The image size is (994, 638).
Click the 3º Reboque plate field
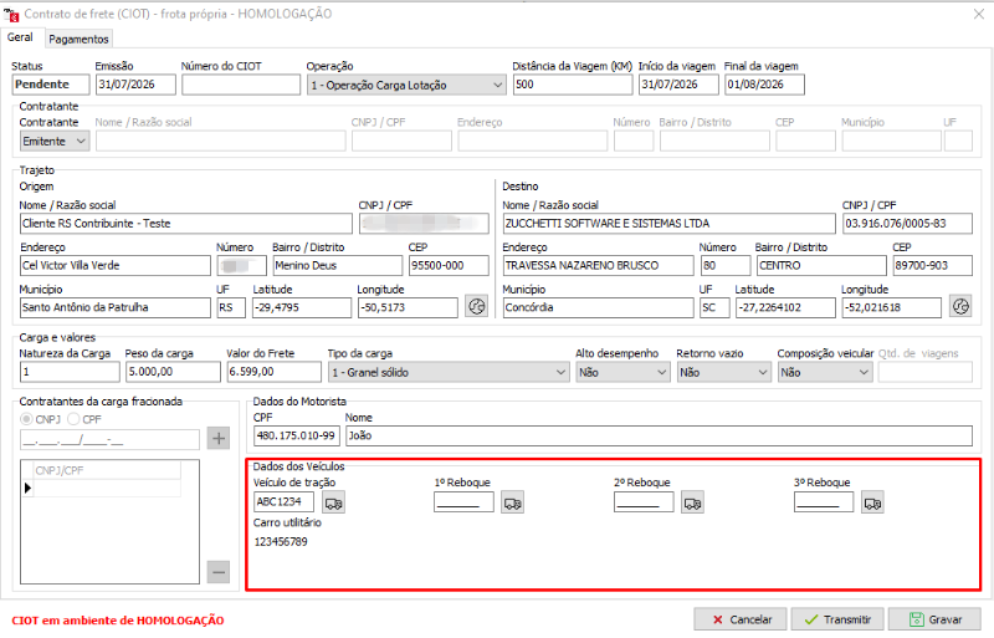click(x=823, y=502)
